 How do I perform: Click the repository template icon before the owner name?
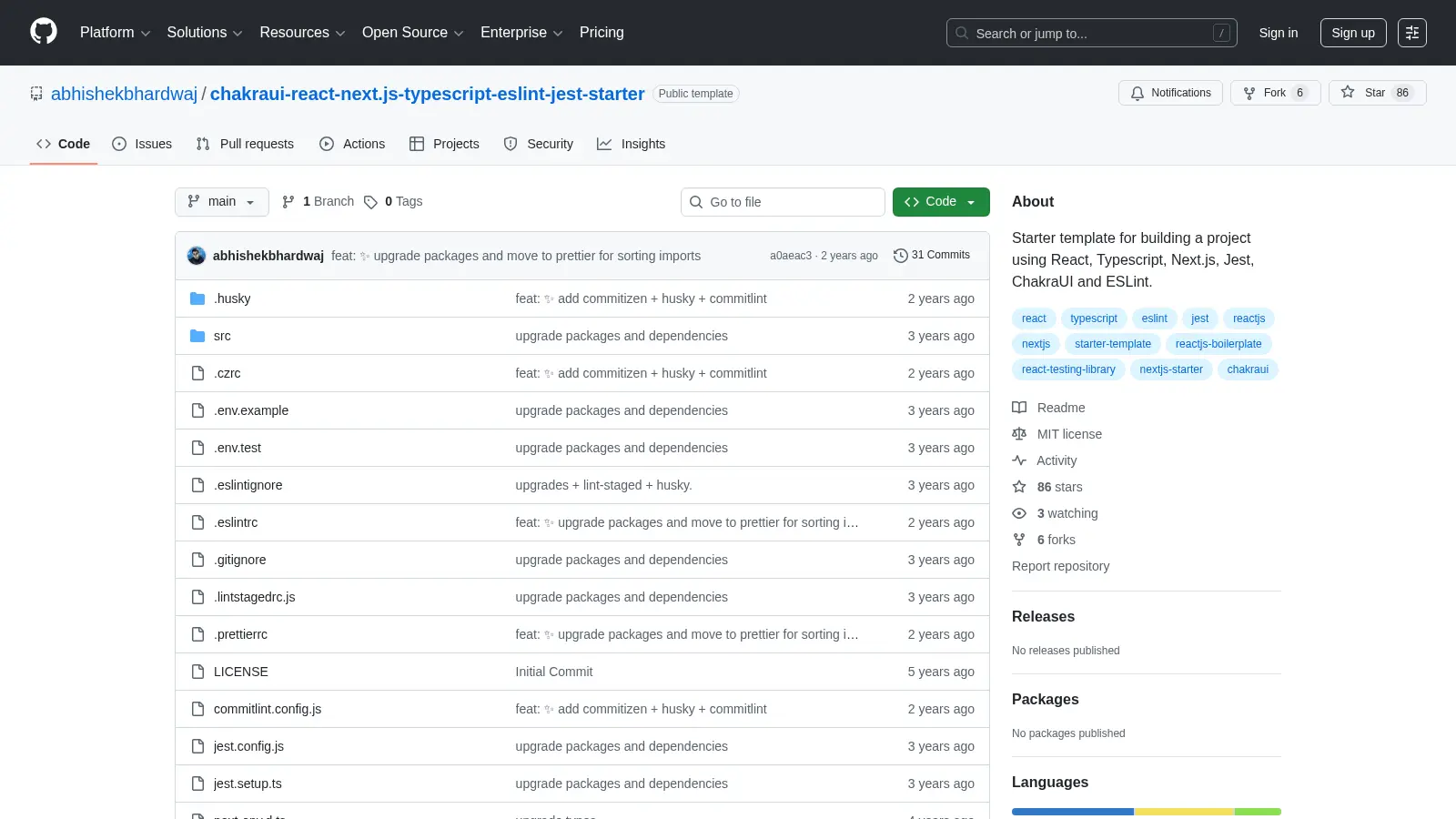(36, 94)
